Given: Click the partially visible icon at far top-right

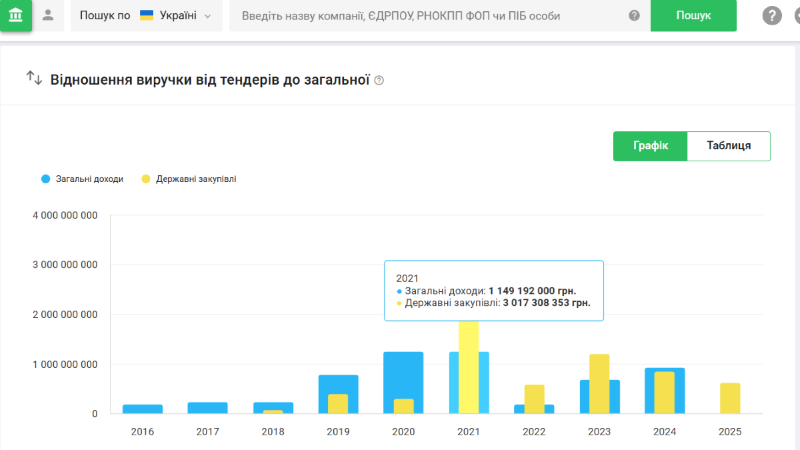Looking at the screenshot, I should pyautogui.click(x=796, y=16).
